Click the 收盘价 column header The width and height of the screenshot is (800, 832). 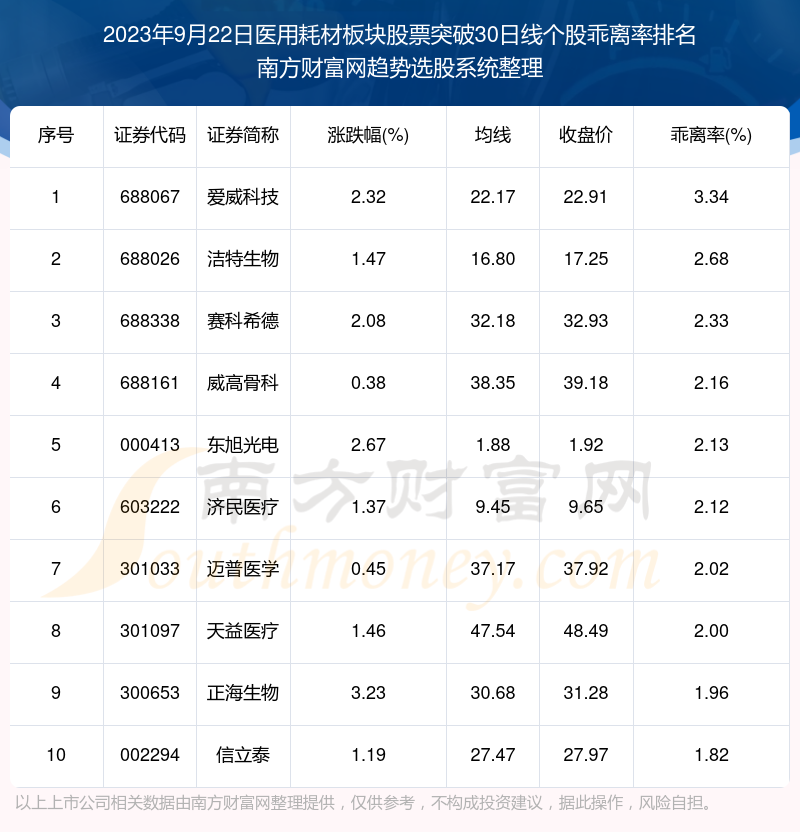586,135
